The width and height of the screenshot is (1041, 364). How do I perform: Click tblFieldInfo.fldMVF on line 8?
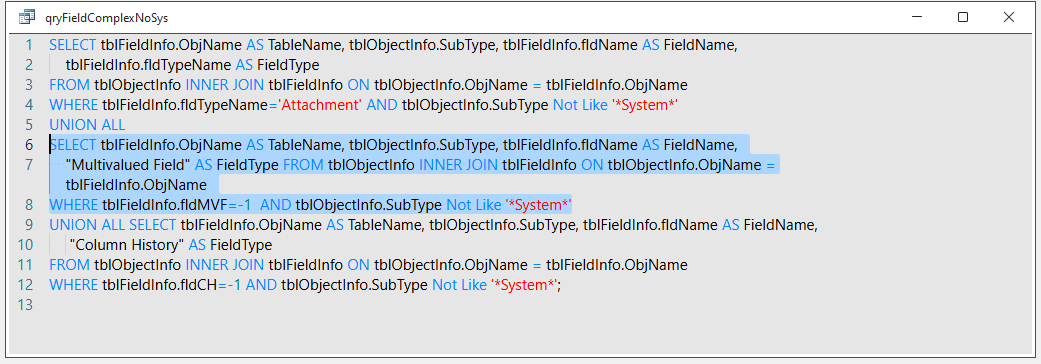pos(165,205)
